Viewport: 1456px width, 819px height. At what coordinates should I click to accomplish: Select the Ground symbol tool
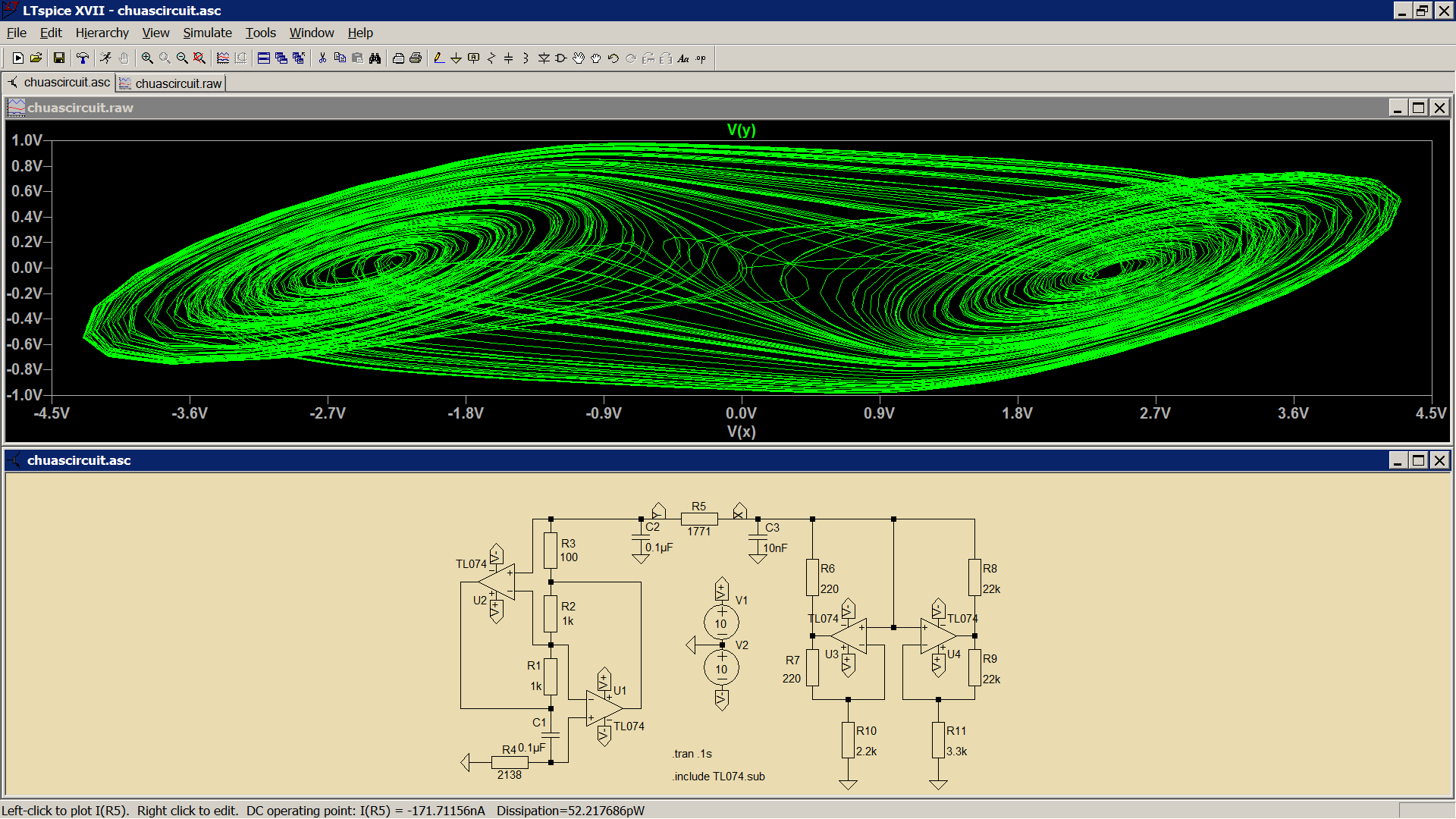(x=457, y=58)
